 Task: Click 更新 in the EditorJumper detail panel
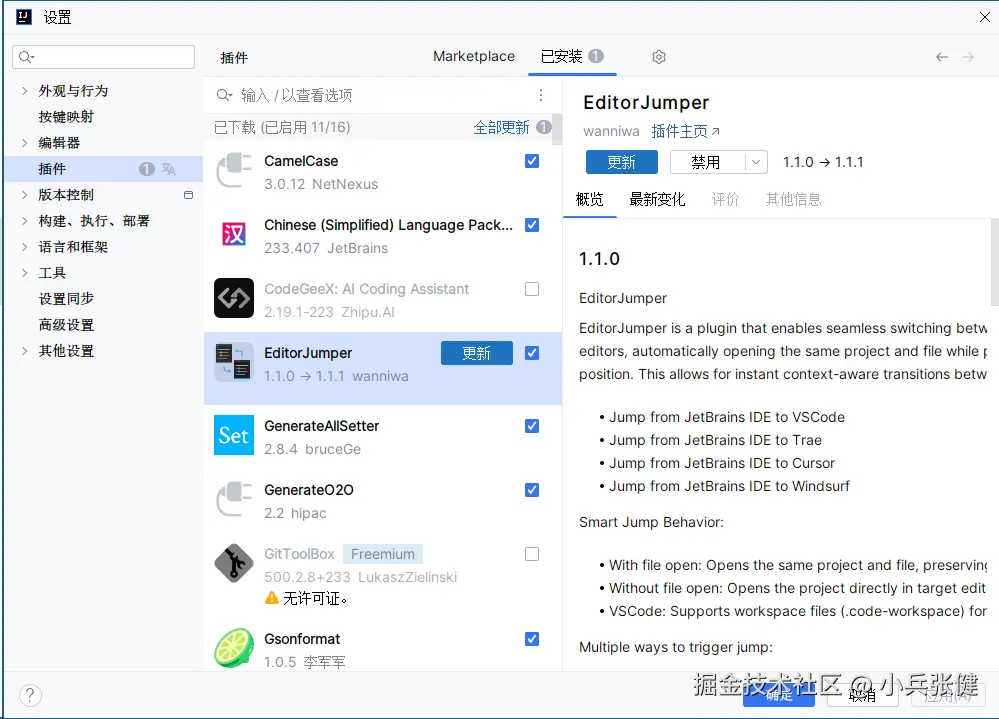click(x=622, y=162)
